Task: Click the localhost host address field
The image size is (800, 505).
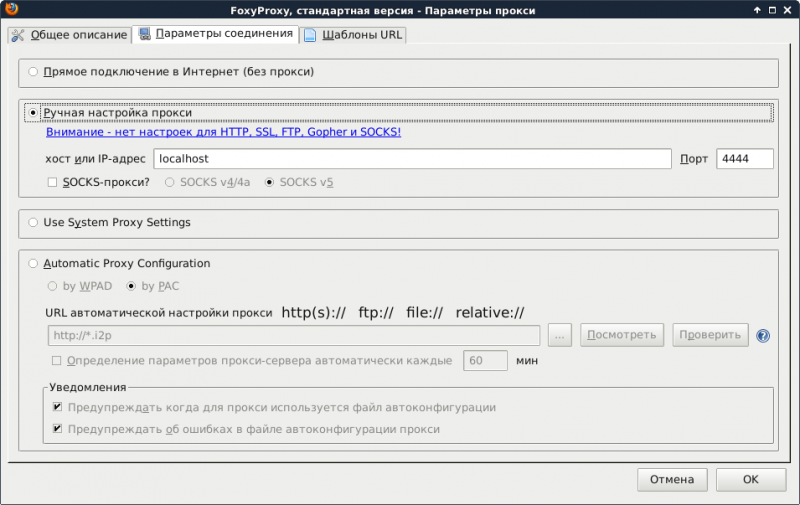Action: pyautogui.click(x=411, y=159)
